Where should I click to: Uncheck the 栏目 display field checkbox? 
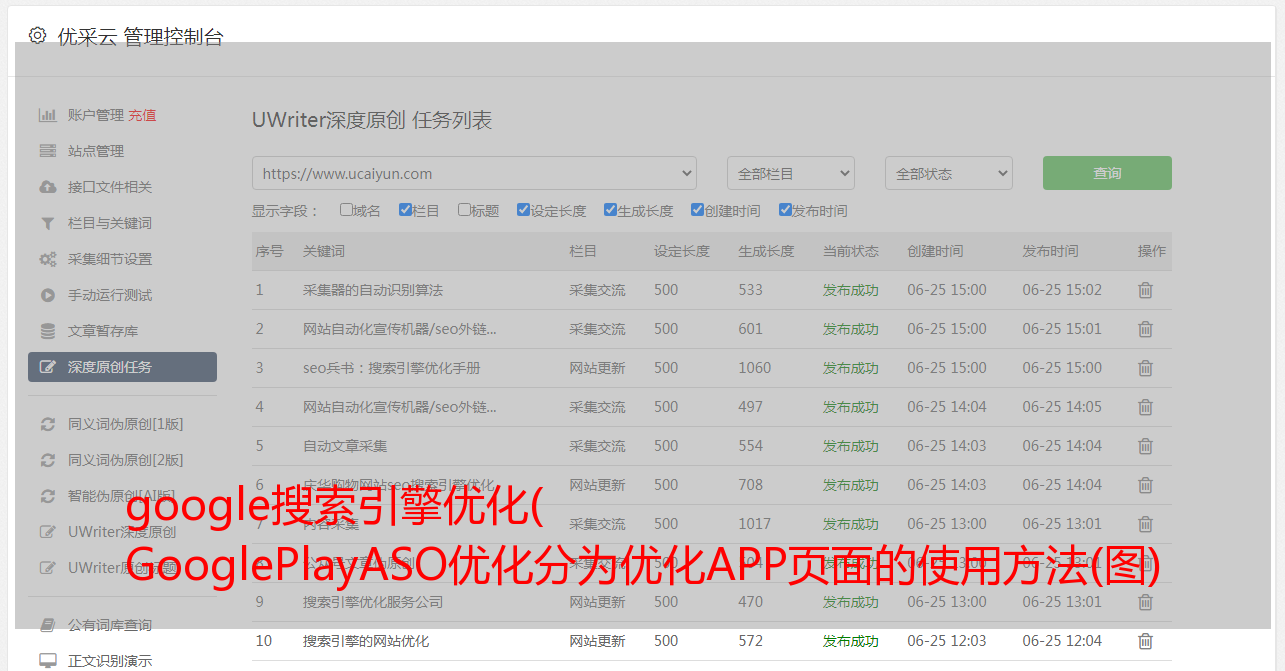(405, 210)
